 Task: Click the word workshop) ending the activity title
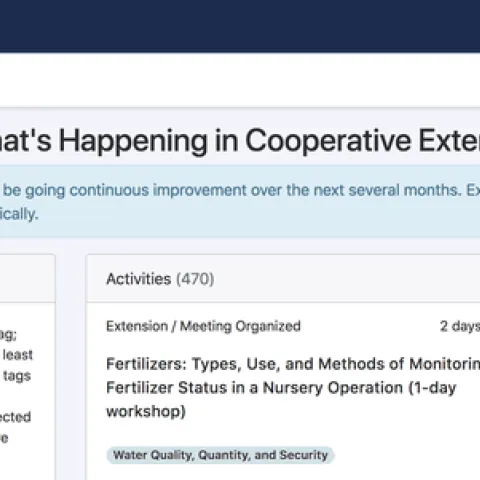point(146,411)
